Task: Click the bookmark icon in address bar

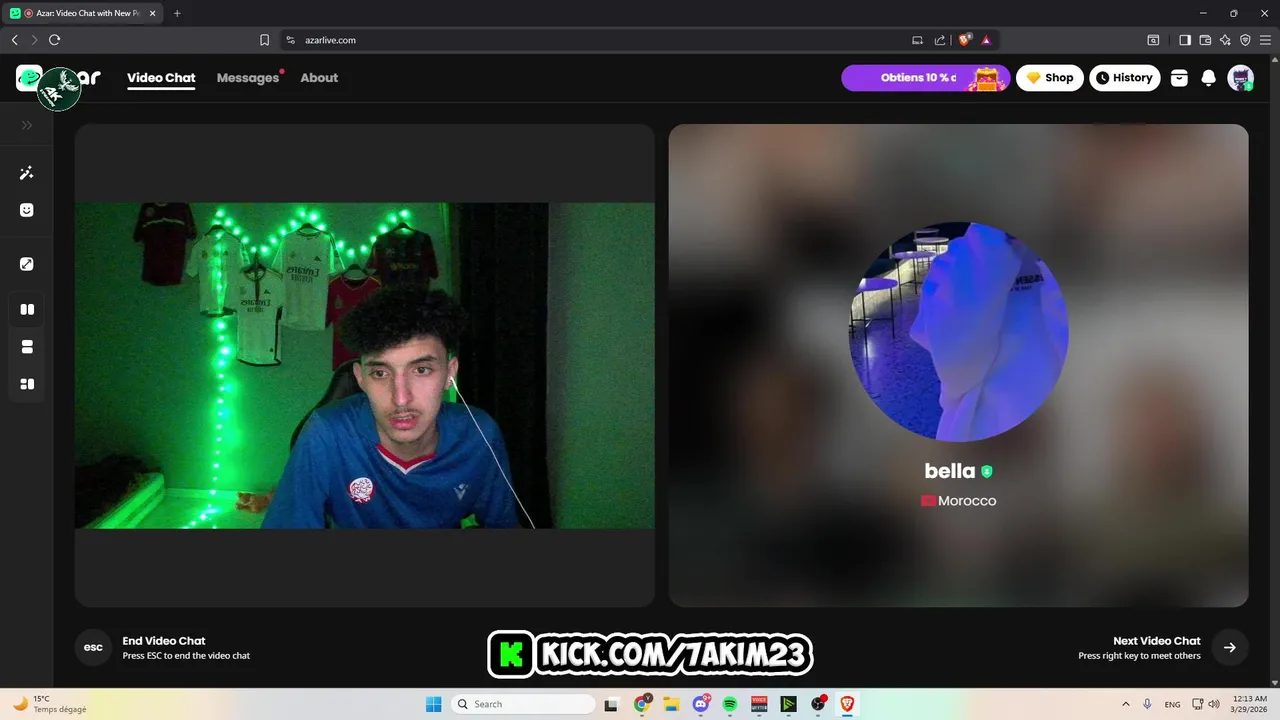Action: click(265, 40)
